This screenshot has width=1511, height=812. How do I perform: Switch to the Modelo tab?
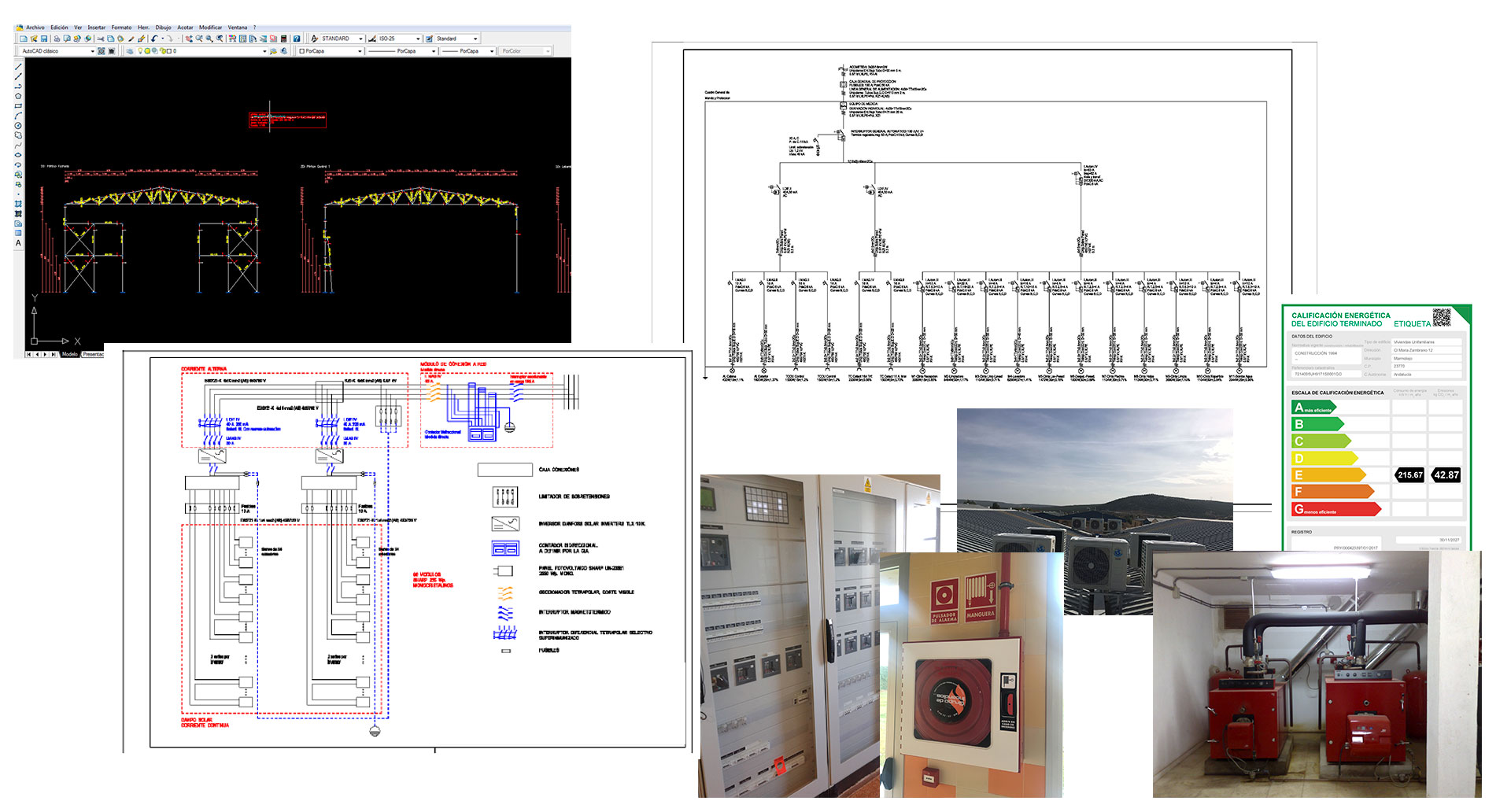pos(70,354)
